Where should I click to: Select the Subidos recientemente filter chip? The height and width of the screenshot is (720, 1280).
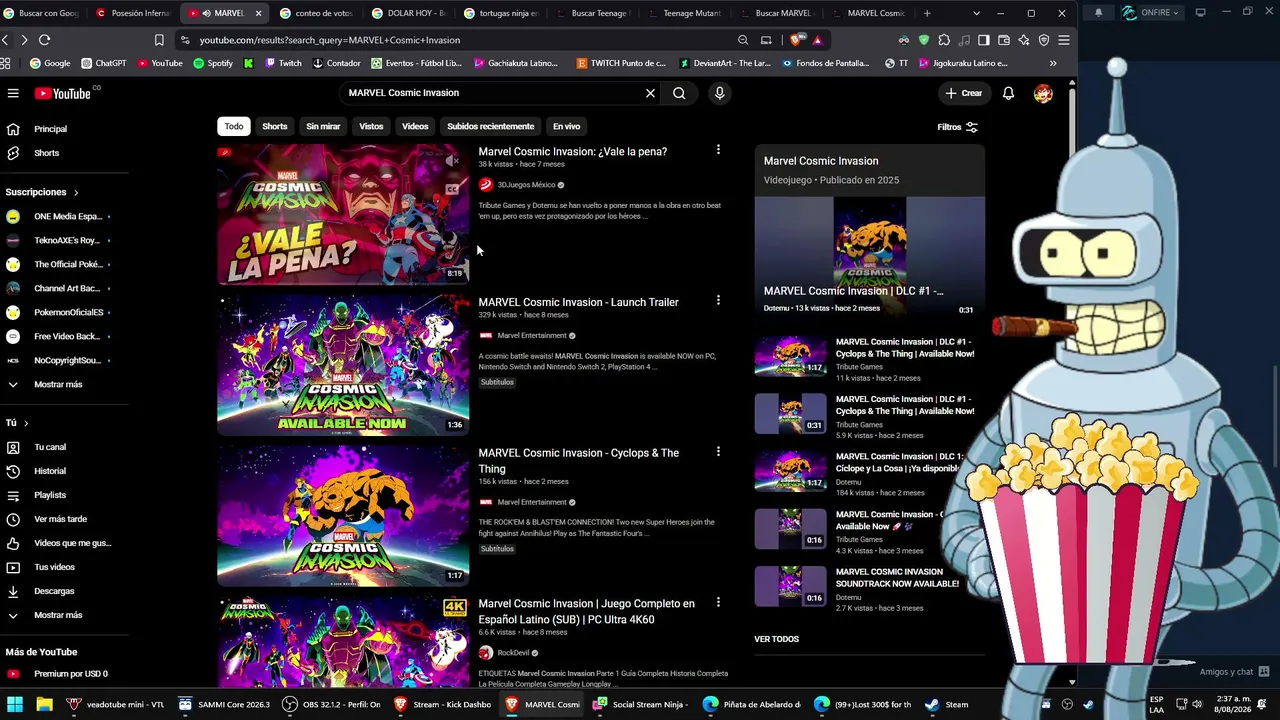click(490, 127)
